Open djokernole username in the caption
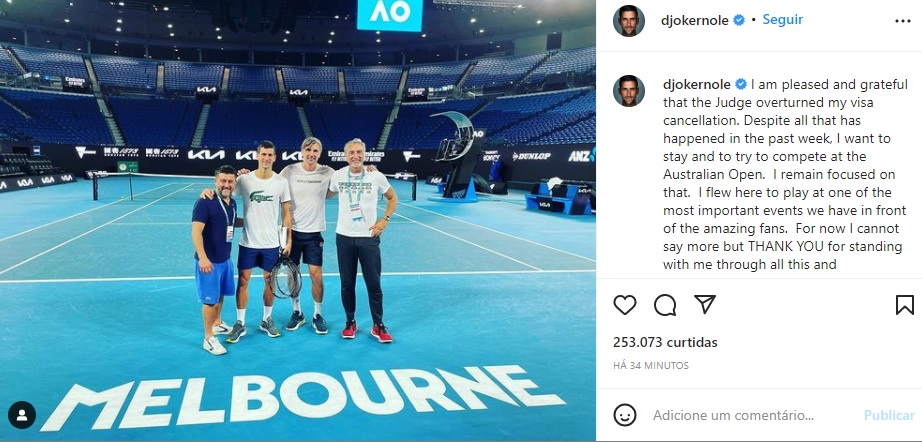This screenshot has height=442, width=922. click(697, 85)
